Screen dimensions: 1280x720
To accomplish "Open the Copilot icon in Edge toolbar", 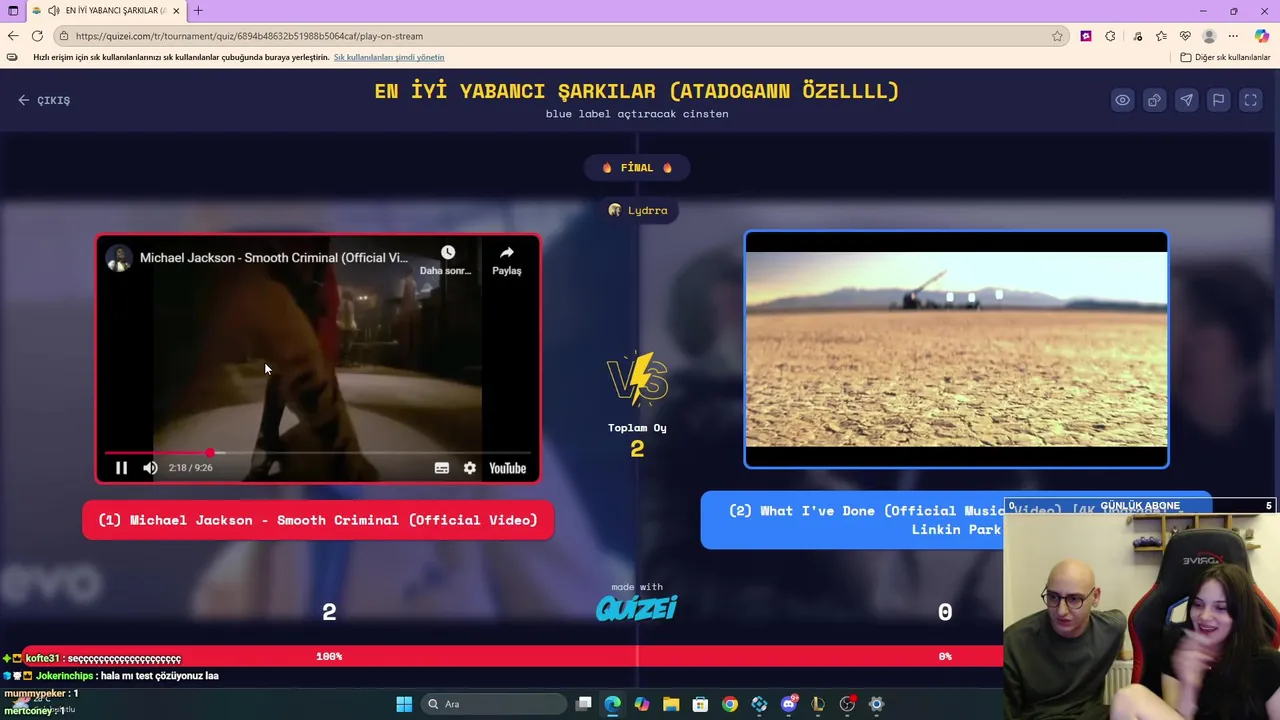I will tap(1262, 36).
